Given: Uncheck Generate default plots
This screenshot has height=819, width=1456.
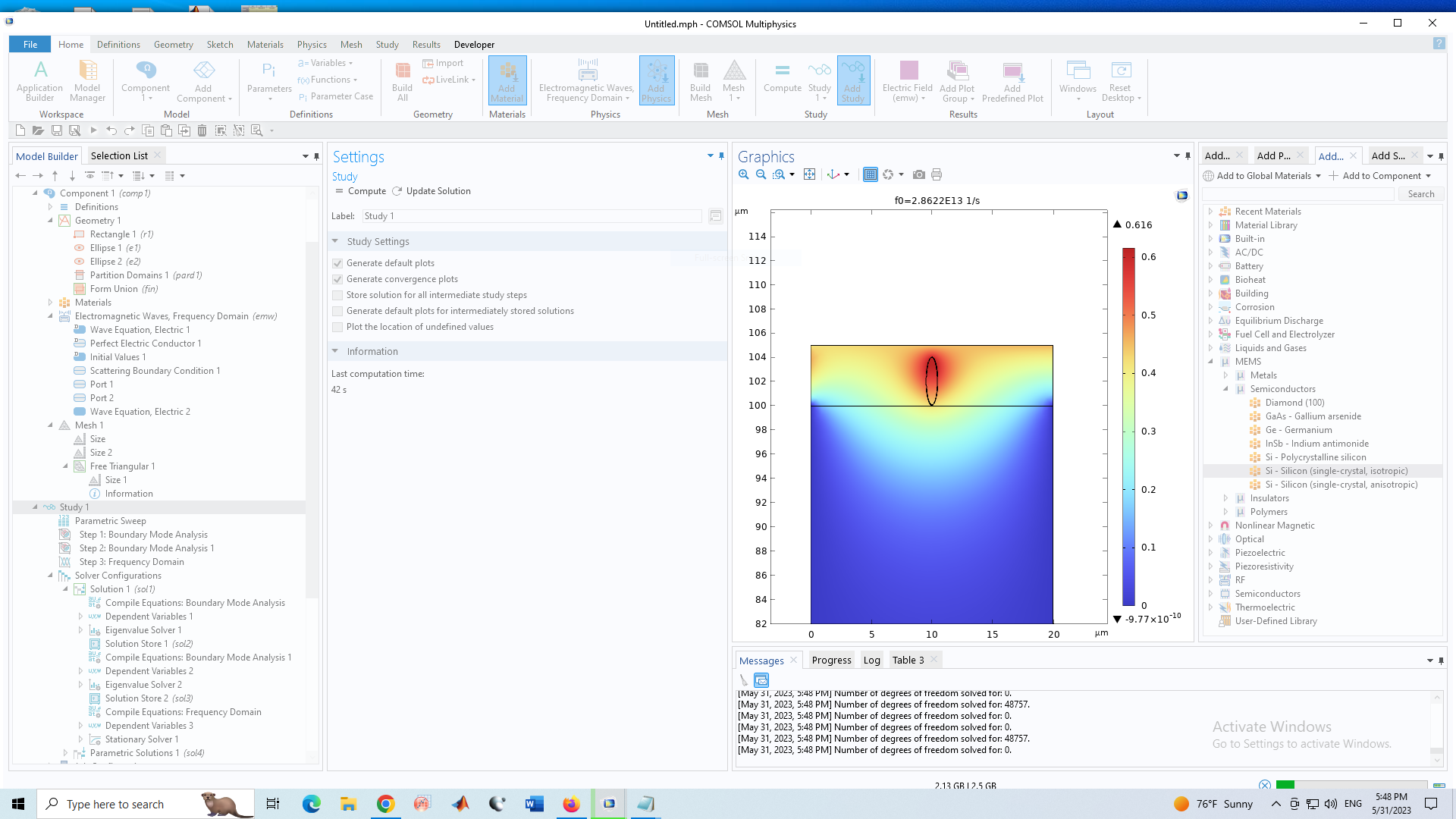Looking at the screenshot, I should click(x=337, y=263).
